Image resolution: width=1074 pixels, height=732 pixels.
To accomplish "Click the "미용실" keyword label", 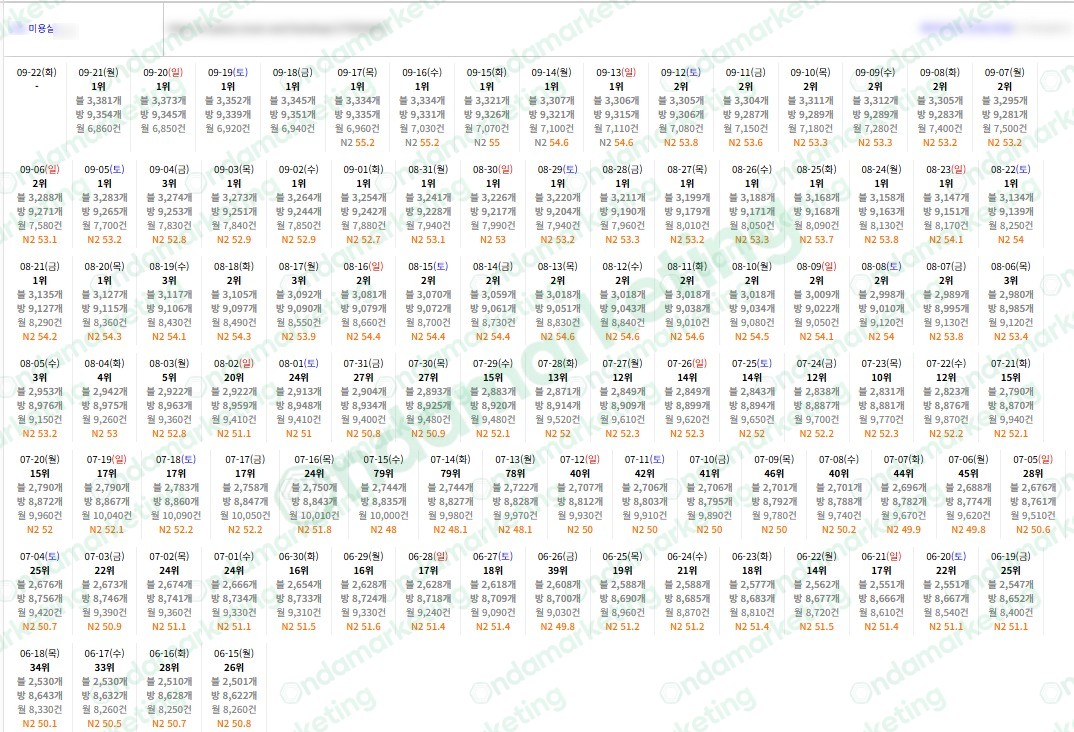I will pos(41,29).
